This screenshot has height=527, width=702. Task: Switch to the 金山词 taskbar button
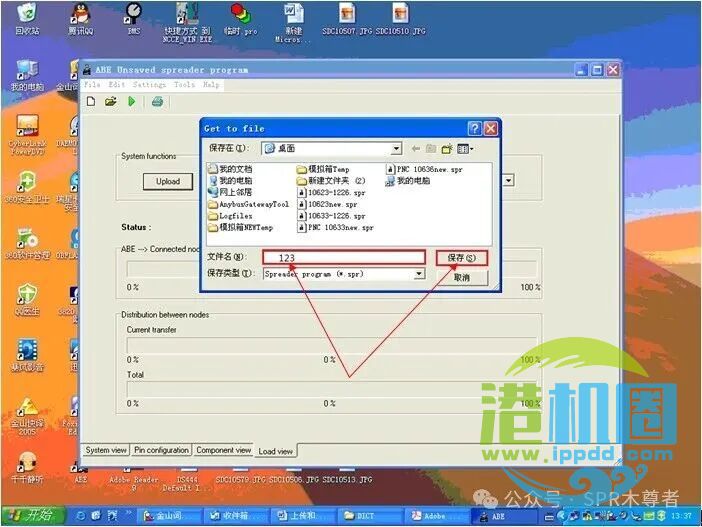pyautogui.click(x=168, y=516)
